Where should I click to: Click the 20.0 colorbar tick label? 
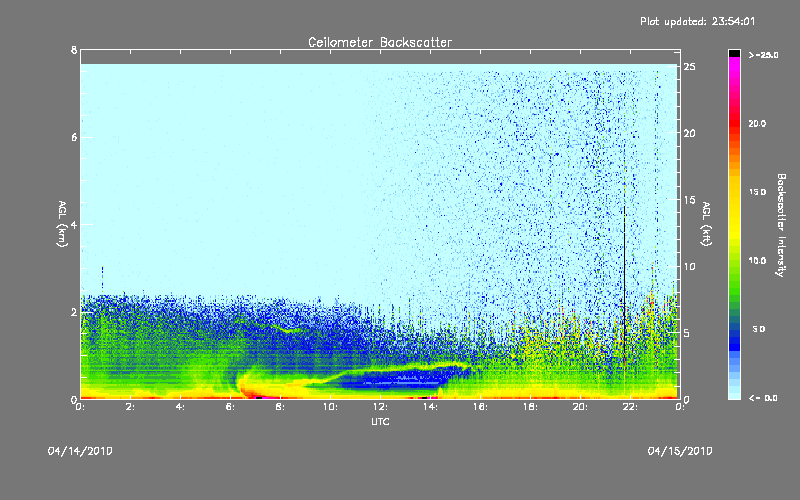(x=757, y=123)
